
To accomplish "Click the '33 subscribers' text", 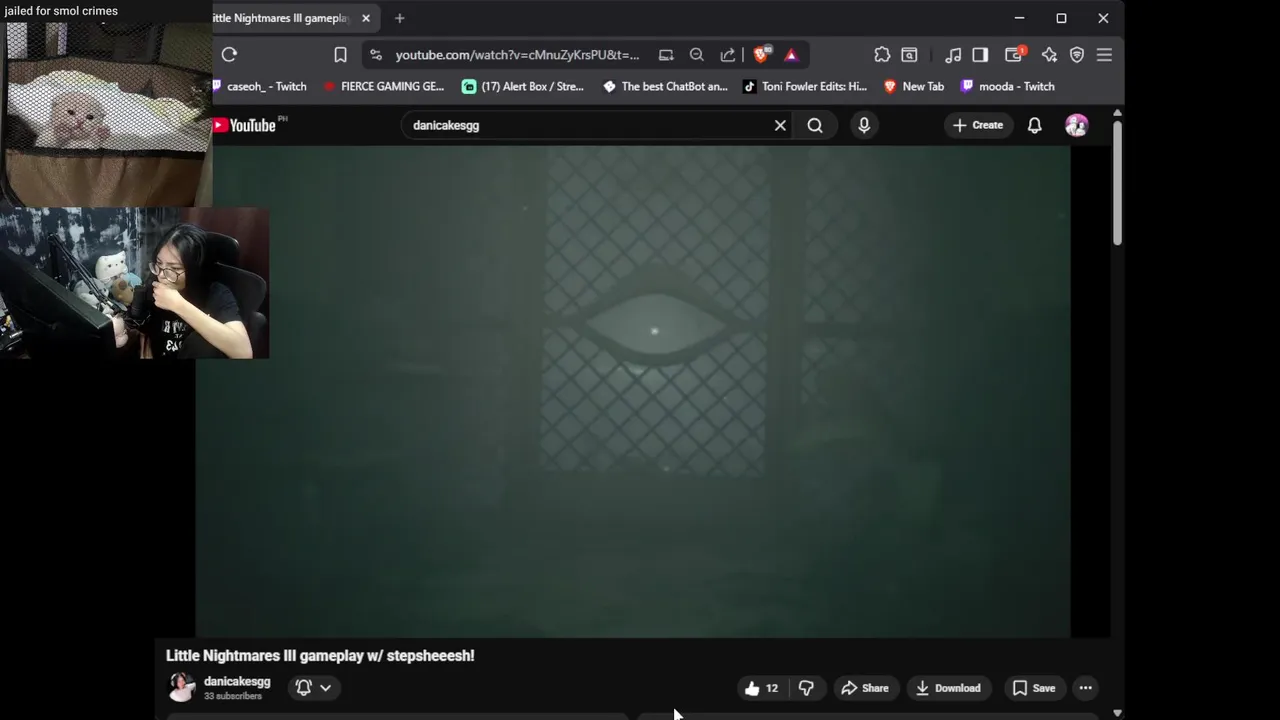I will [x=233, y=696].
